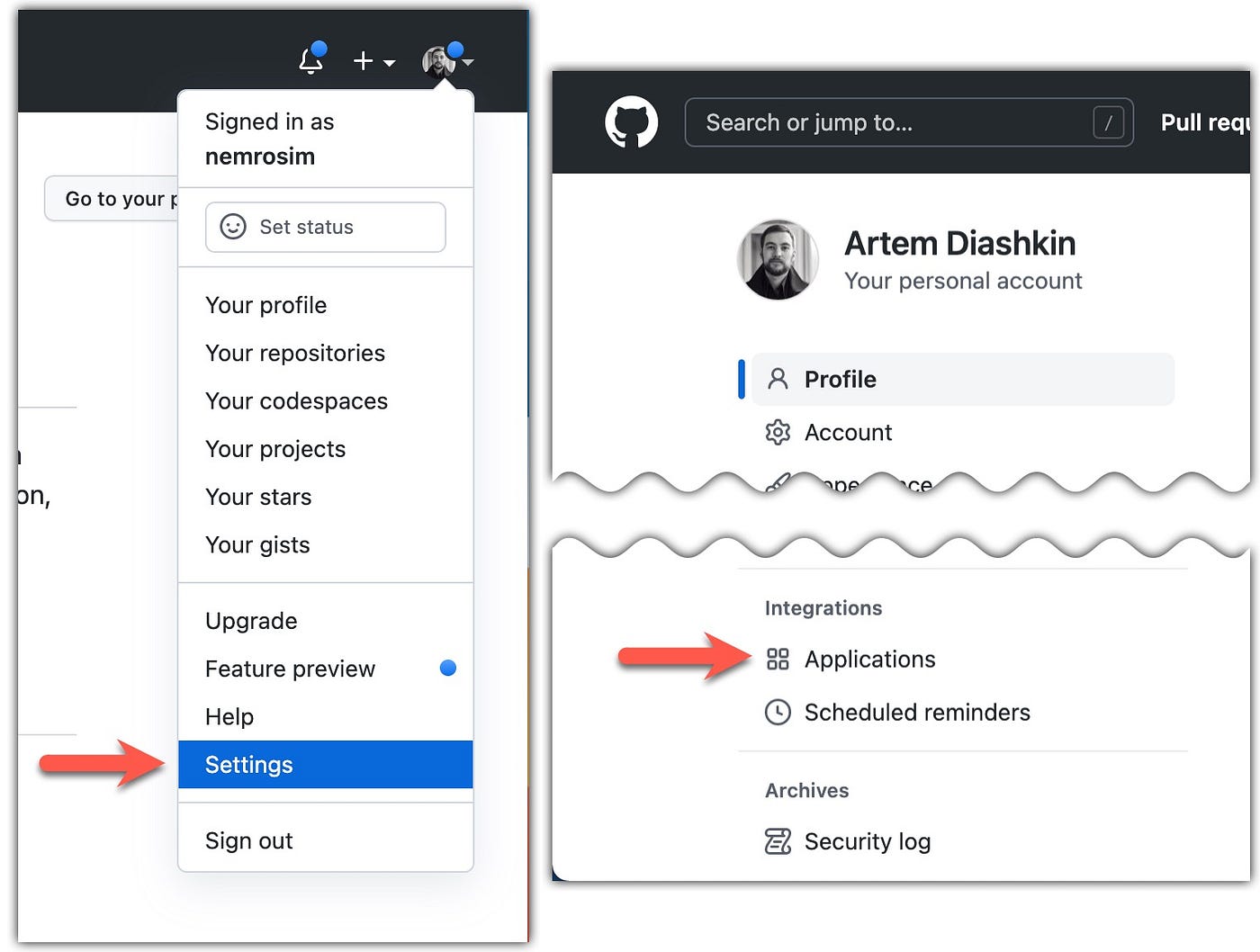Choose Your repositories from the menu
Viewport: 1260px width, 952px height.
(295, 353)
